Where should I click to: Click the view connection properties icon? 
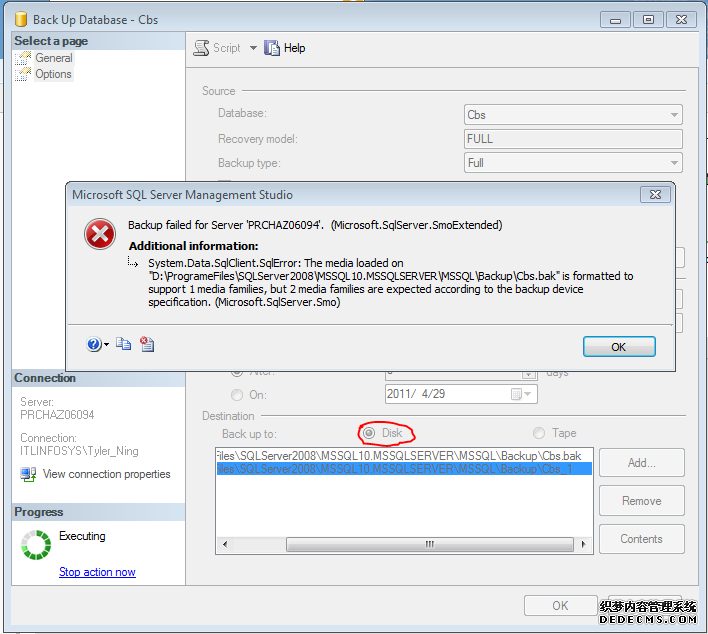pyautogui.click(x=28, y=474)
